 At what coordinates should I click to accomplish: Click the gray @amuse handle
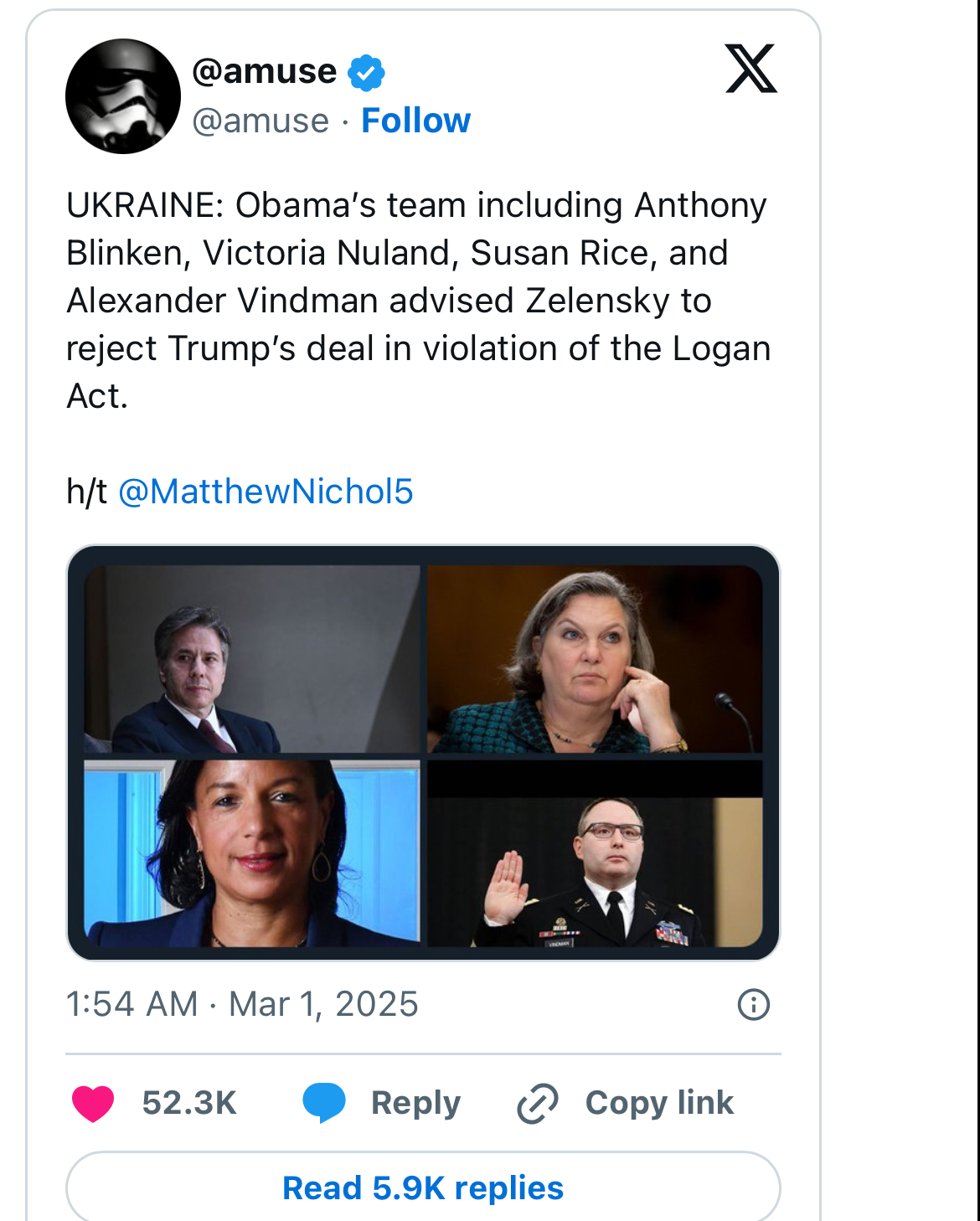click(260, 121)
